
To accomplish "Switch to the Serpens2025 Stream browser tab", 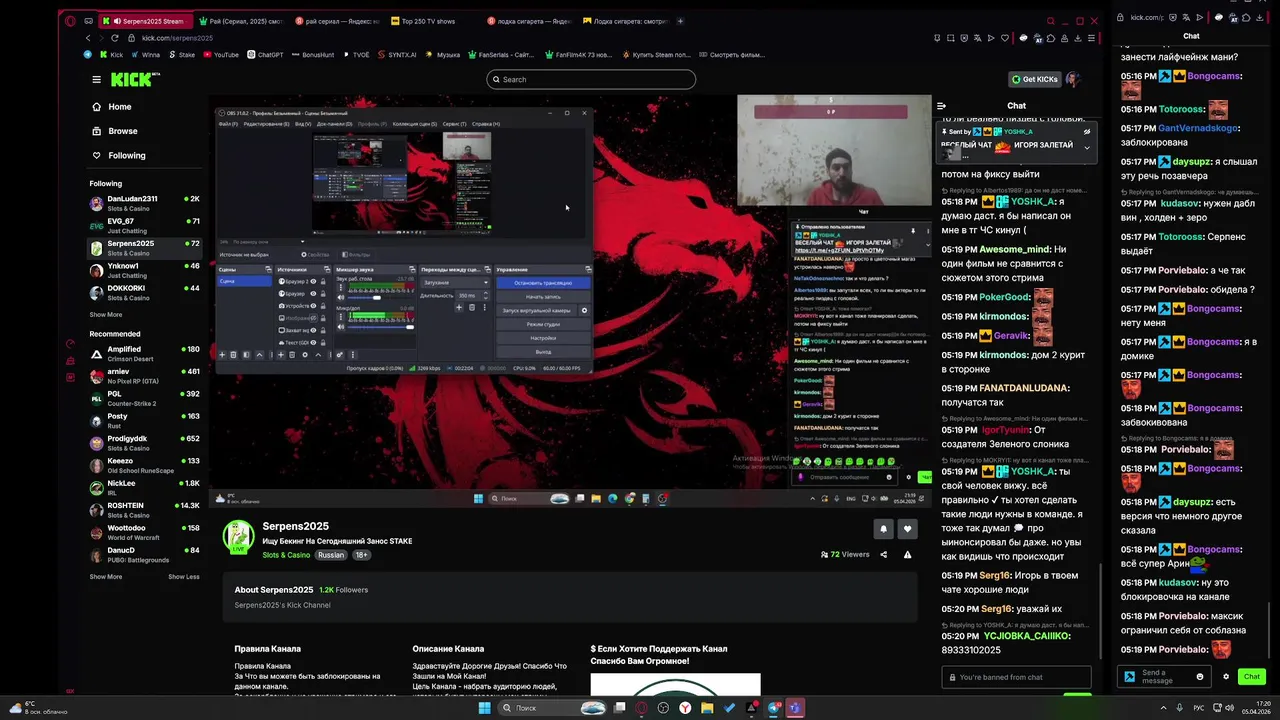I will [147, 21].
